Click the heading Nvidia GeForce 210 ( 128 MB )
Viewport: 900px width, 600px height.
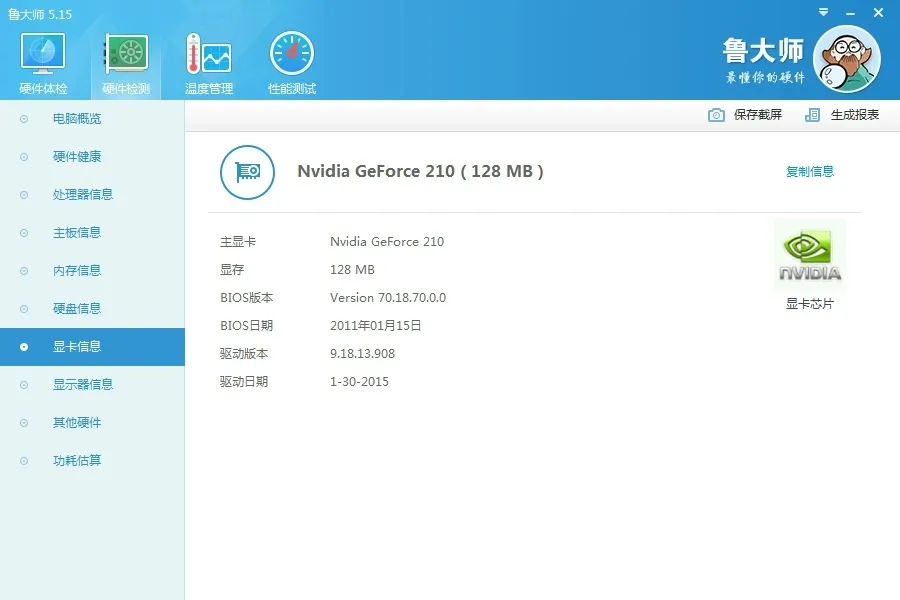420,171
